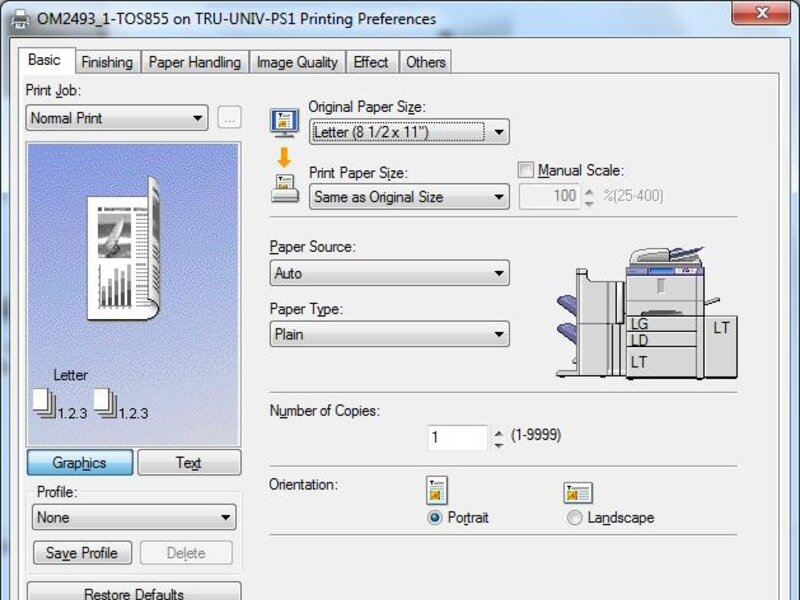
Task: Select Portrait orientation radio button
Action: 434,518
